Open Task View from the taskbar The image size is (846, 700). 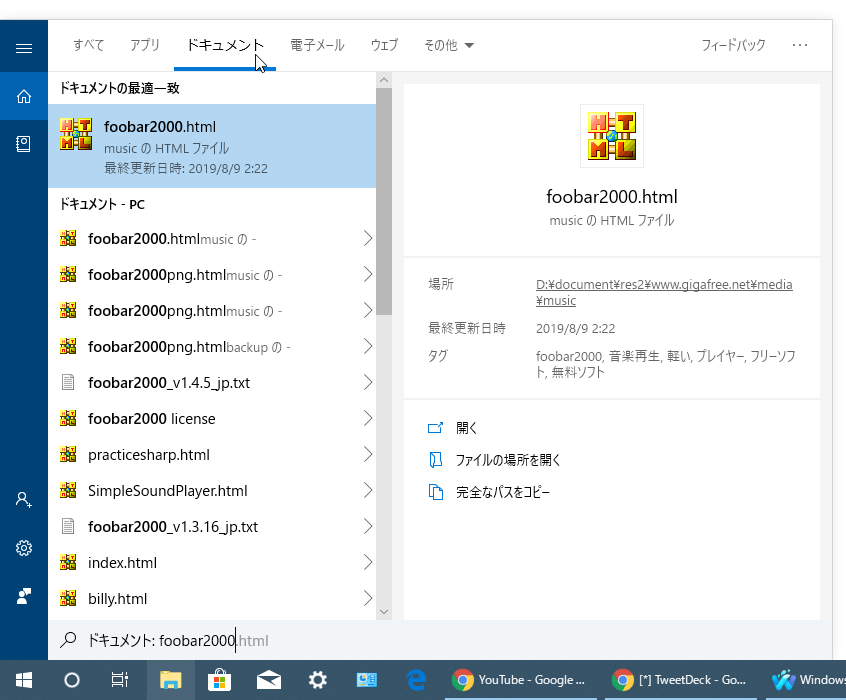(119, 680)
